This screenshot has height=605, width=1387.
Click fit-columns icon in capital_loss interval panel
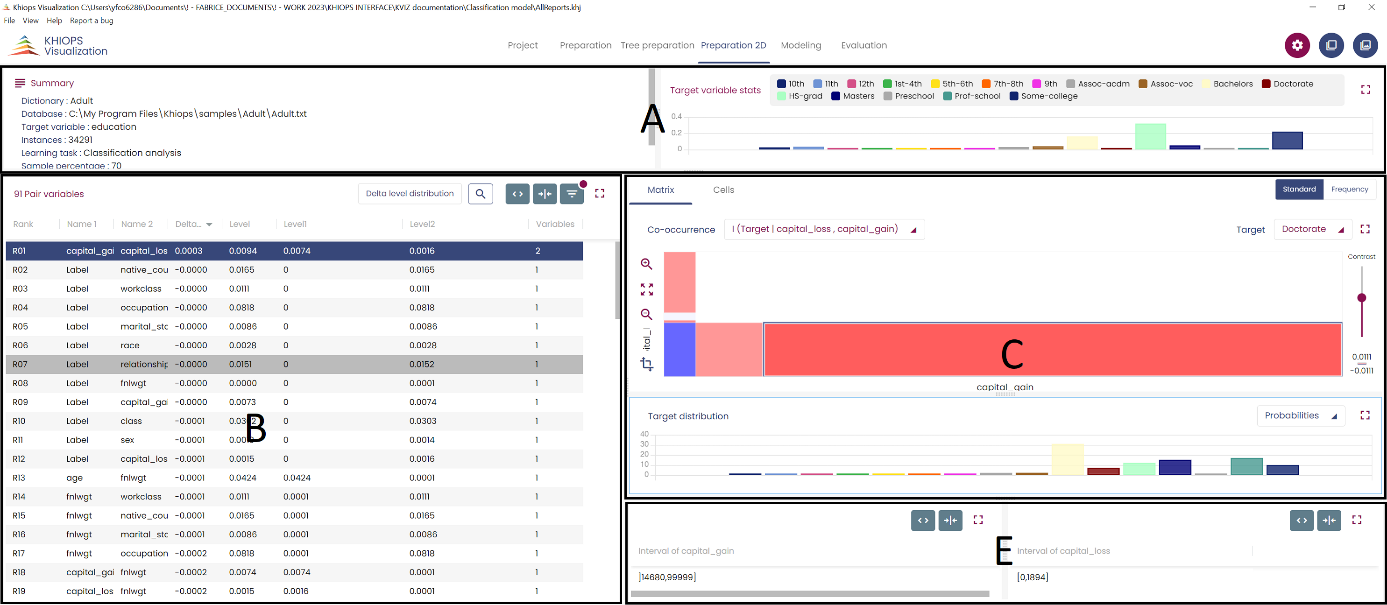tap(1329, 520)
